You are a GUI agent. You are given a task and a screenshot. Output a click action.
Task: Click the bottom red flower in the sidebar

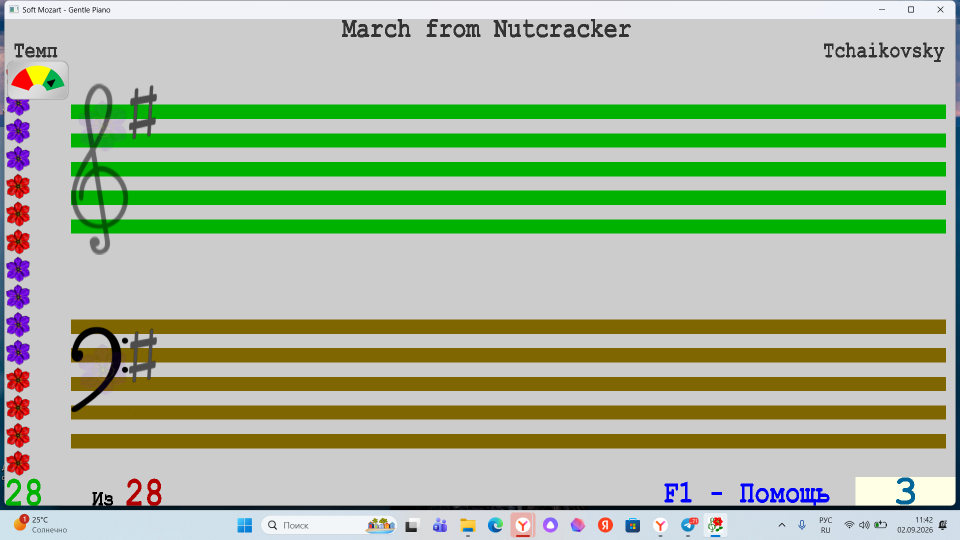pos(18,463)
